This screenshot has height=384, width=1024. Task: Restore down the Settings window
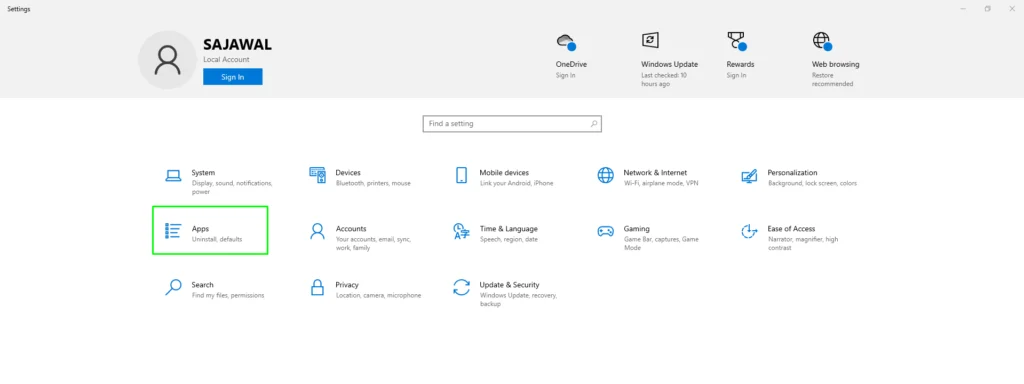[987, 9]
